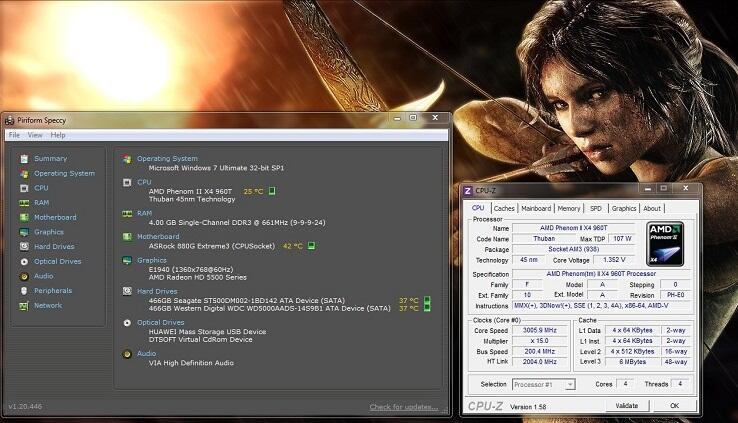
Task: Select Network in the Speccy sidebar
Action: pyautogui.click(x=48, y=306)
